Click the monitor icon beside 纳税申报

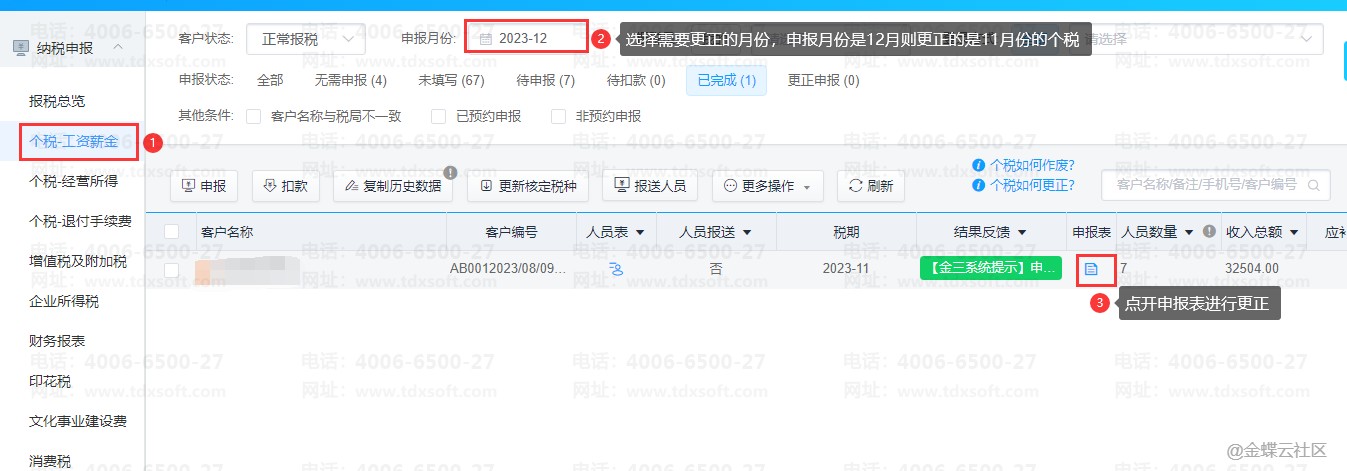coord(20,48)
